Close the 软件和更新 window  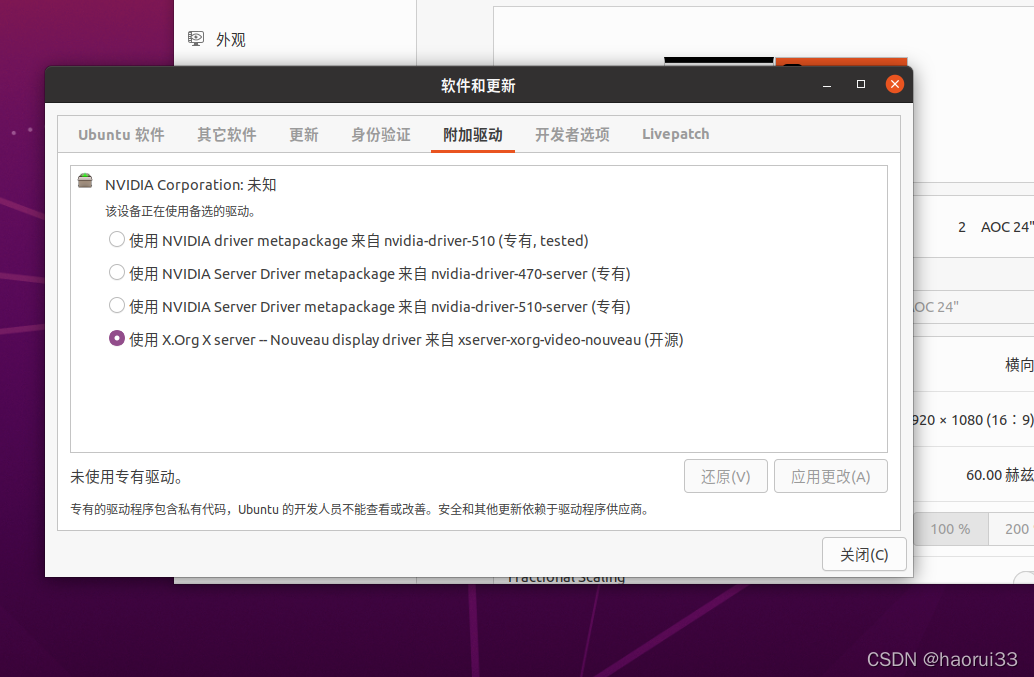pyautogui.click(x=894, y=84)
